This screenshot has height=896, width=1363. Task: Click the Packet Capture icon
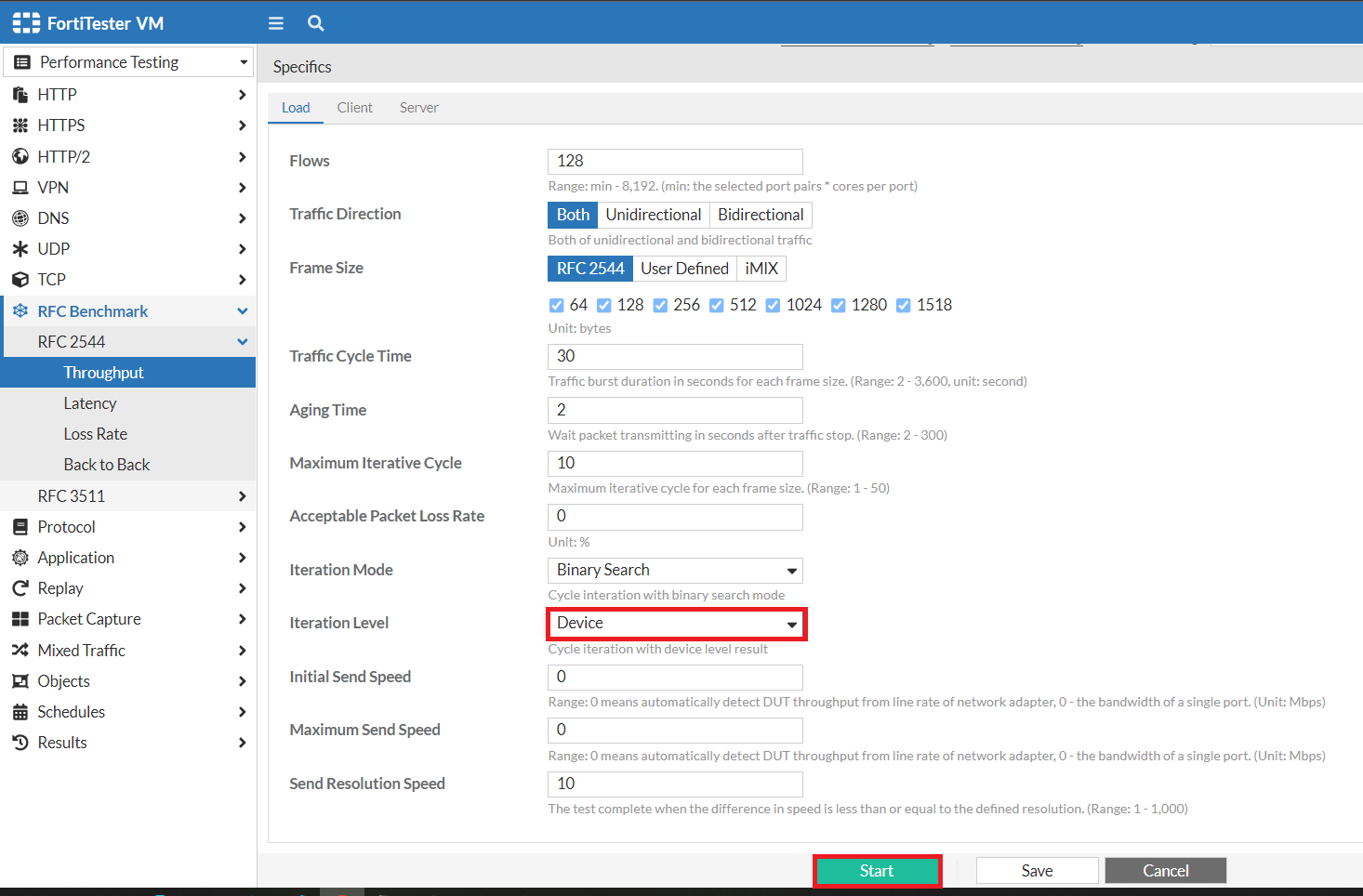point(20,618)
